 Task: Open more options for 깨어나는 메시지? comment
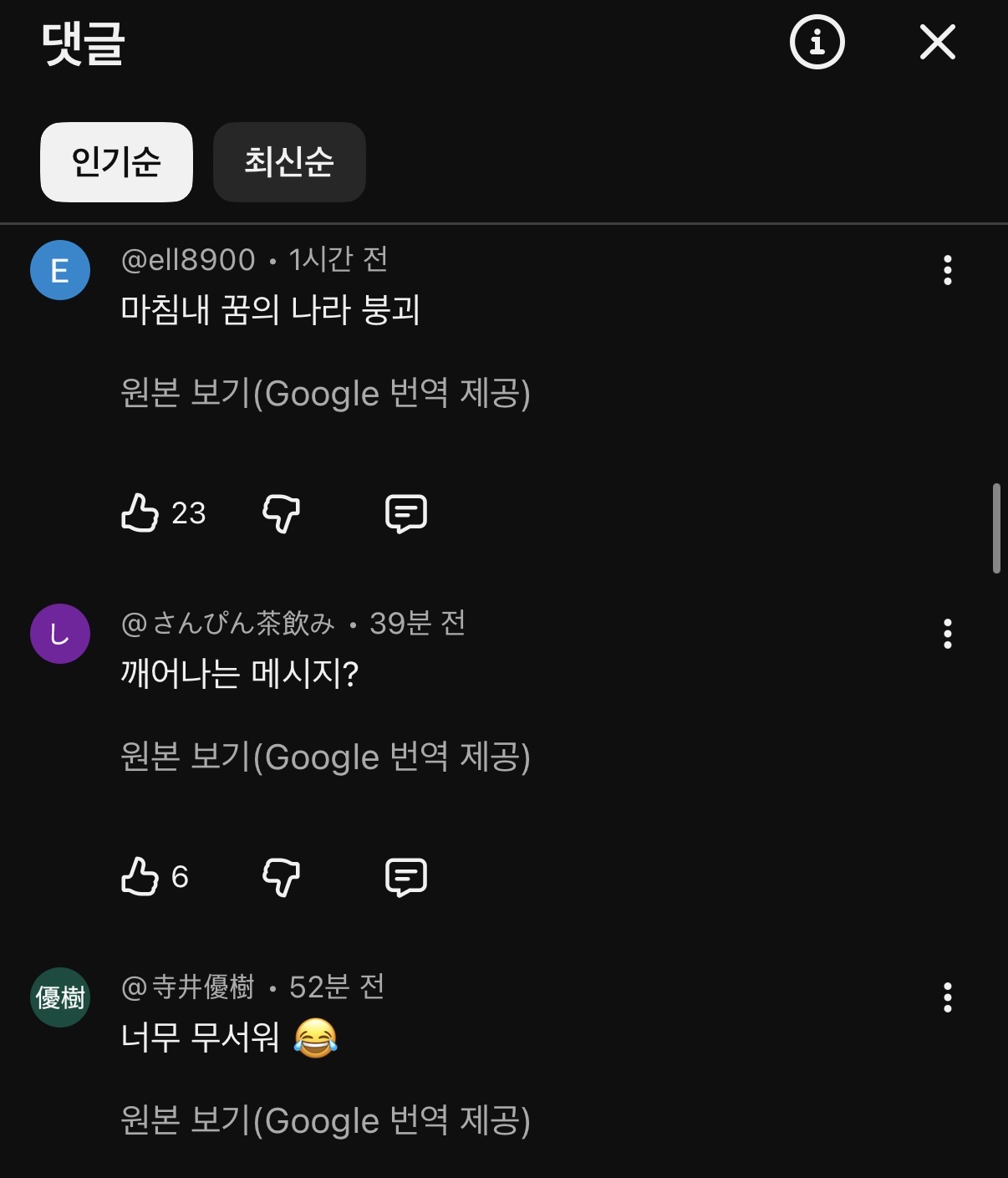(947, 634)
